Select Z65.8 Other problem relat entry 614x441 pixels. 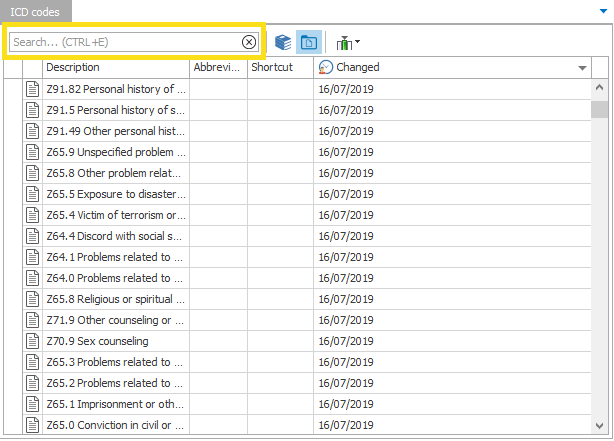114,173
